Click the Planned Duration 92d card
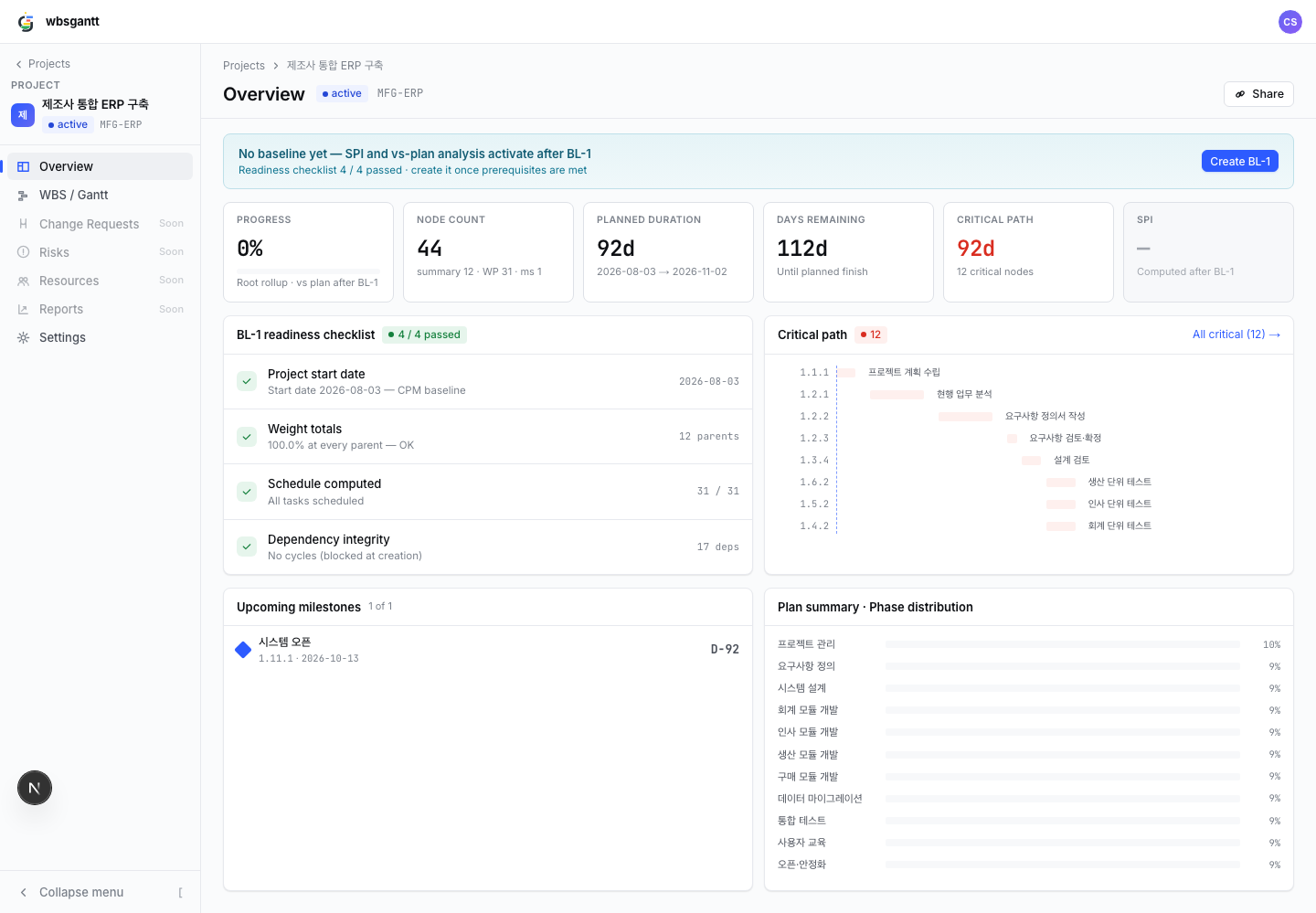Screen dimensions: 1316x913 pyautogui.click(x=668, y=252)
